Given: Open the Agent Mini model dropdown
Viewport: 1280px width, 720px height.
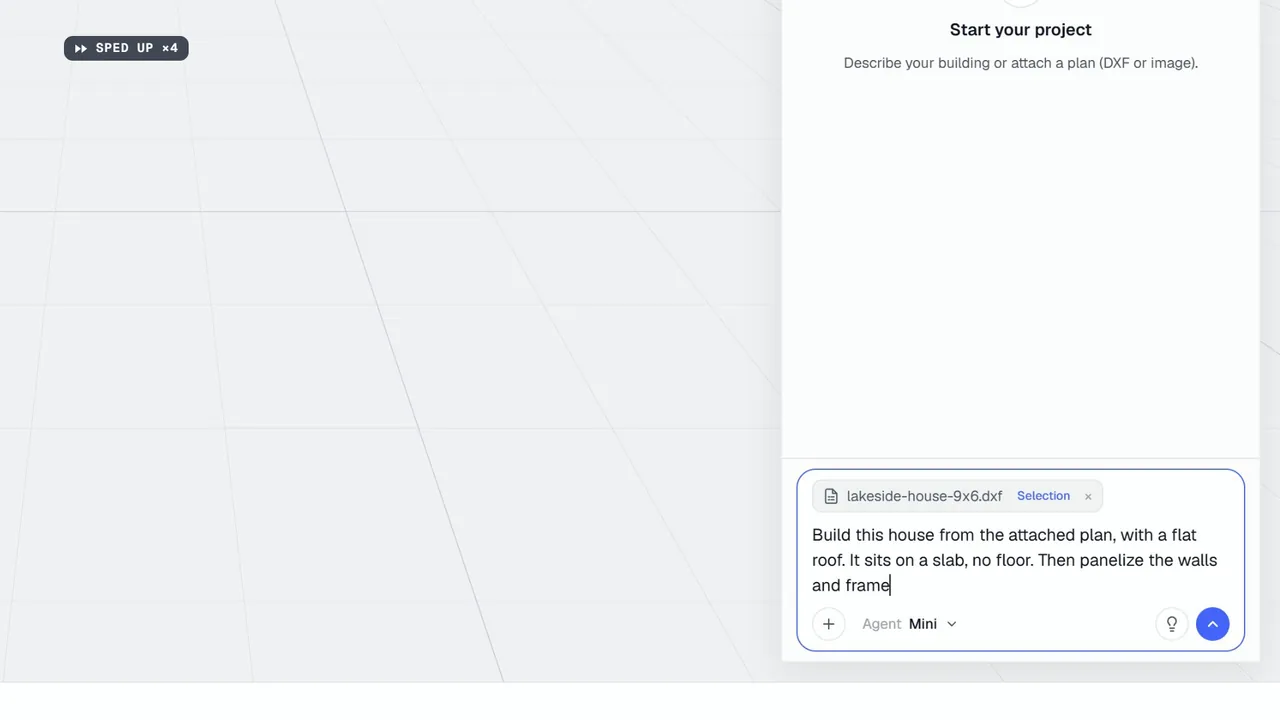Looking at the screenshot, I should click(x=909, y=624).
